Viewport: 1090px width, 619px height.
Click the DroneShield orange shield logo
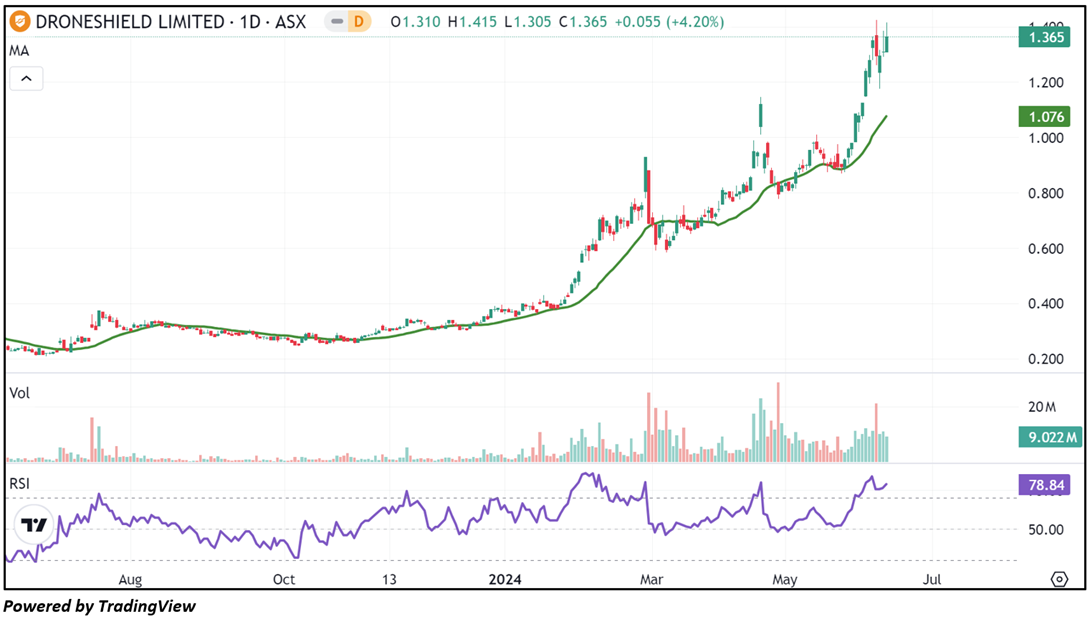(x=19, y=22)
